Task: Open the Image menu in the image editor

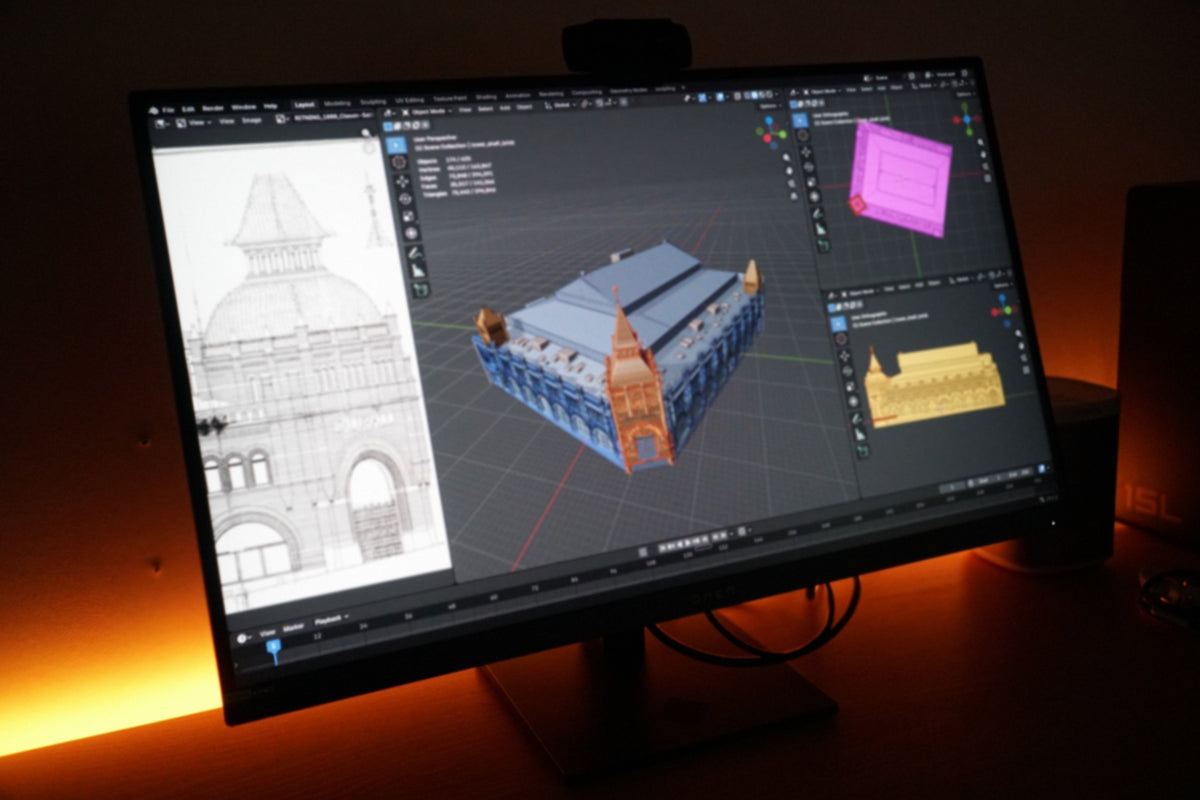Action: 252,119
